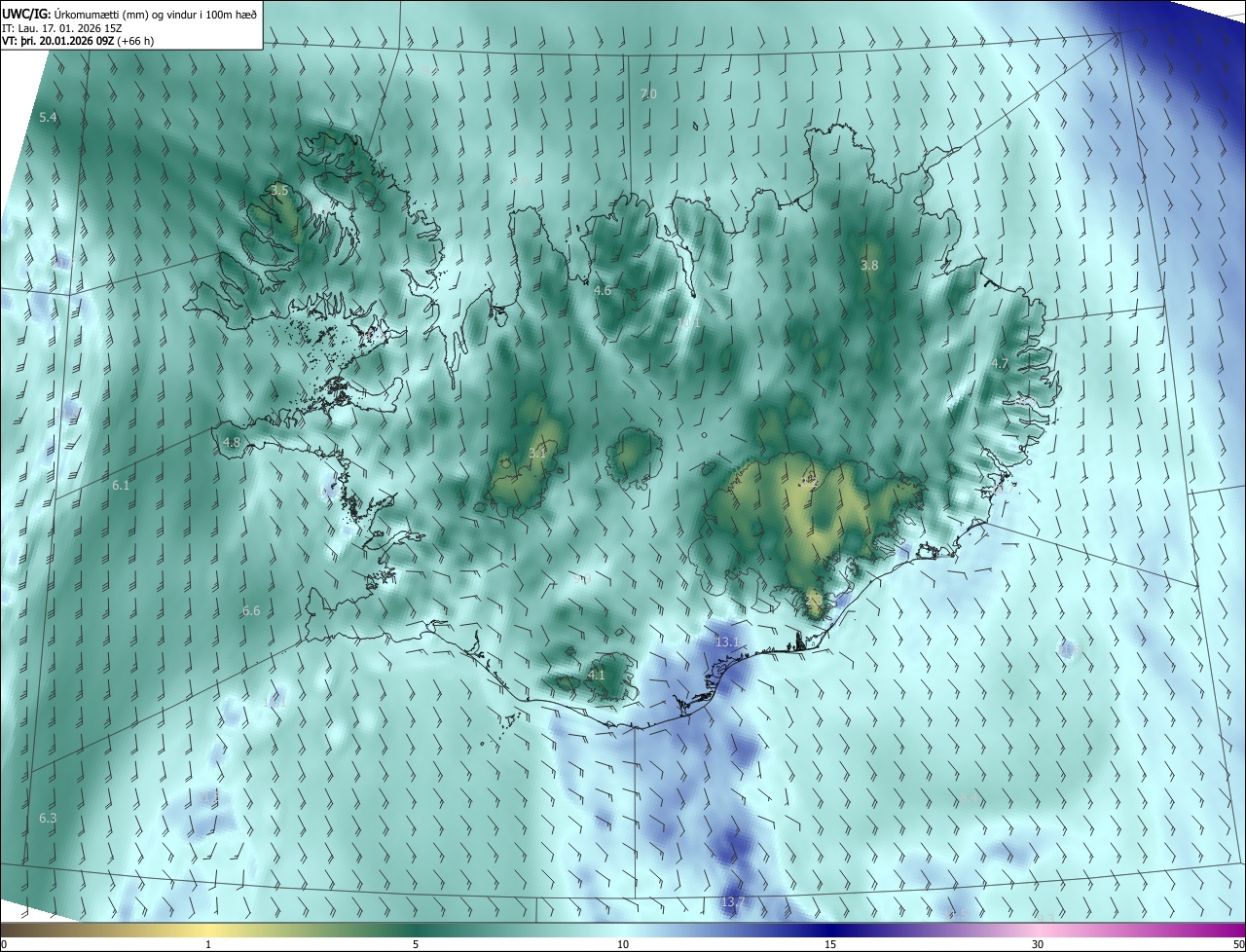Click the legend tick label 5
The height and width of the screenshot is (952, 1246).
coord(416,945)
